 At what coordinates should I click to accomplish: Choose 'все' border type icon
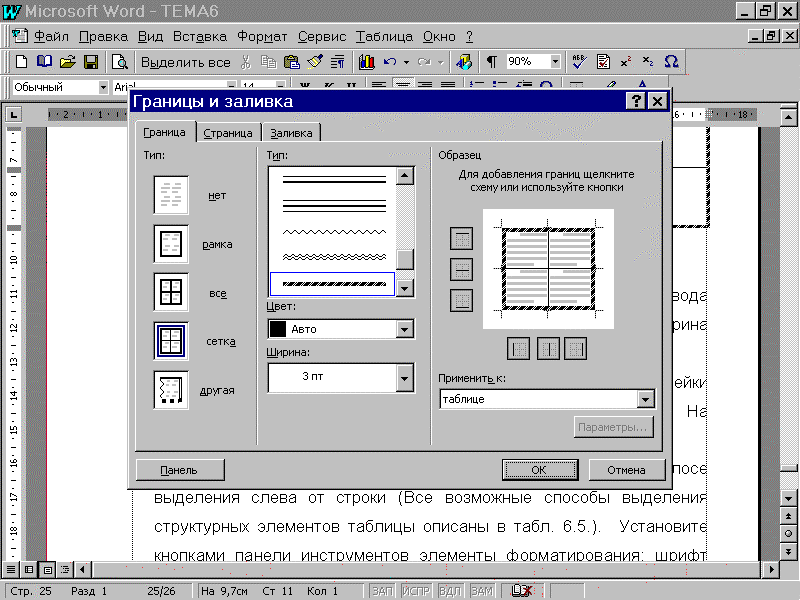coord(171,292)
